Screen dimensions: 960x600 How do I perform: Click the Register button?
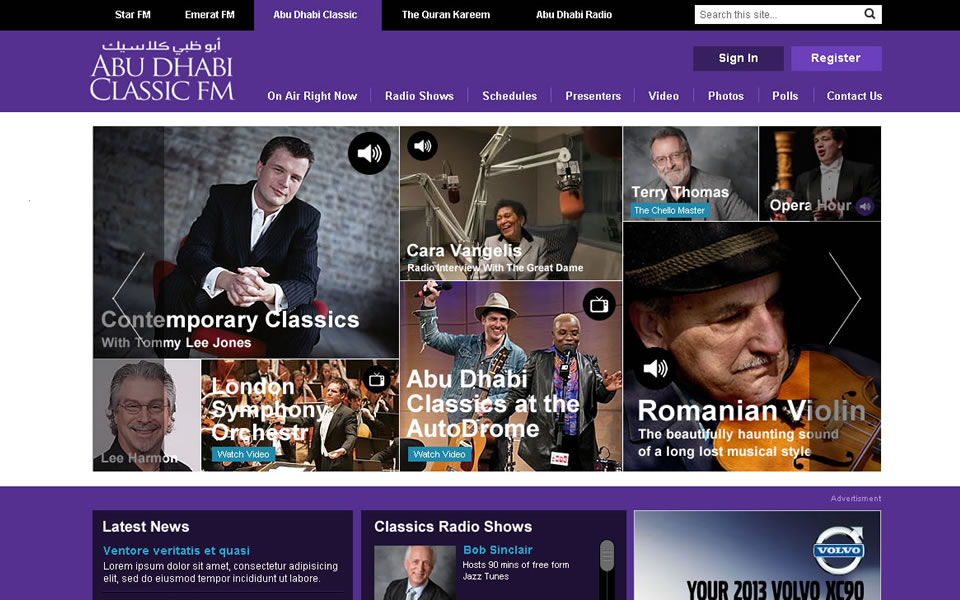coord(836,58)
